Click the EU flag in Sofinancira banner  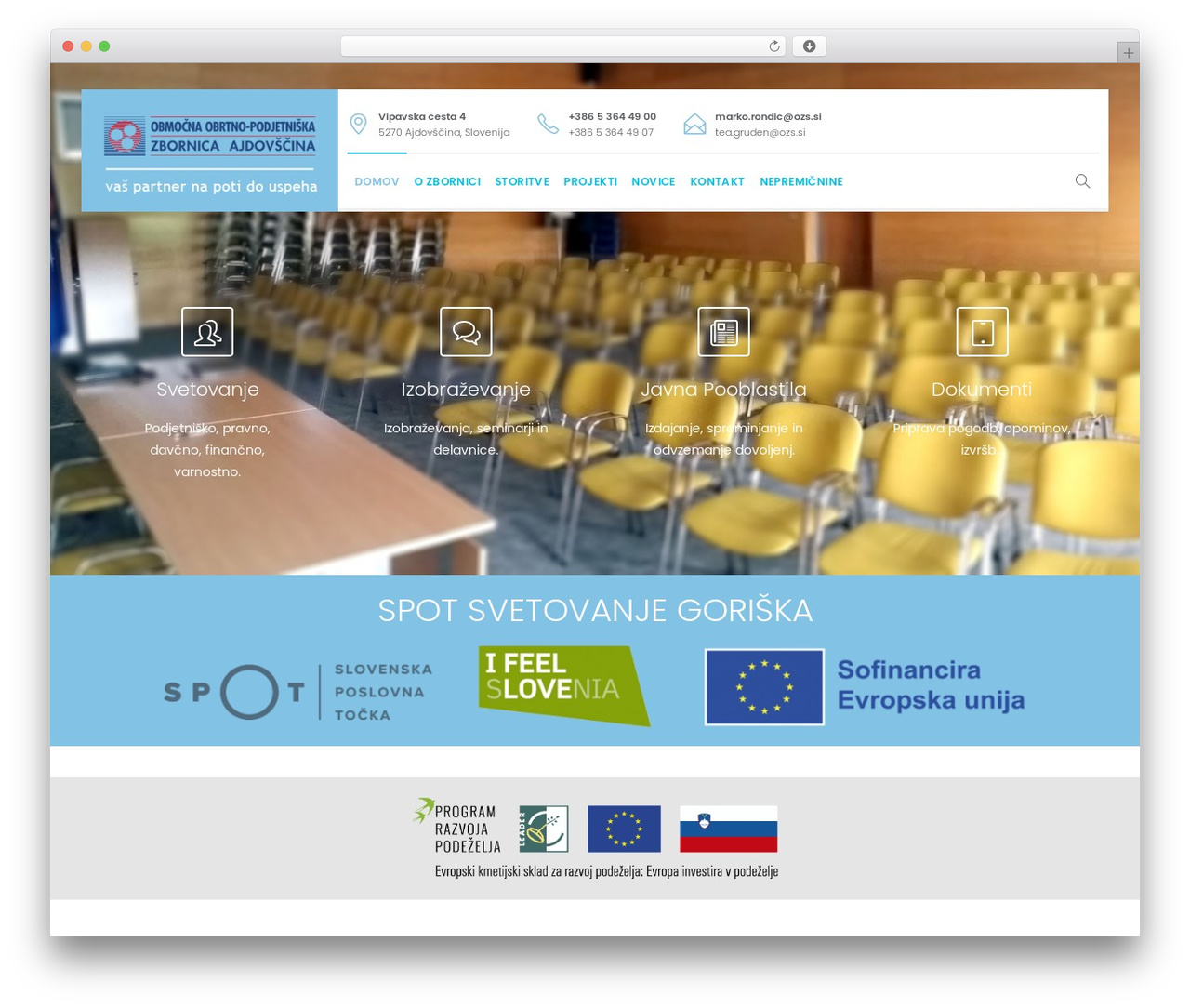point(764,687)
